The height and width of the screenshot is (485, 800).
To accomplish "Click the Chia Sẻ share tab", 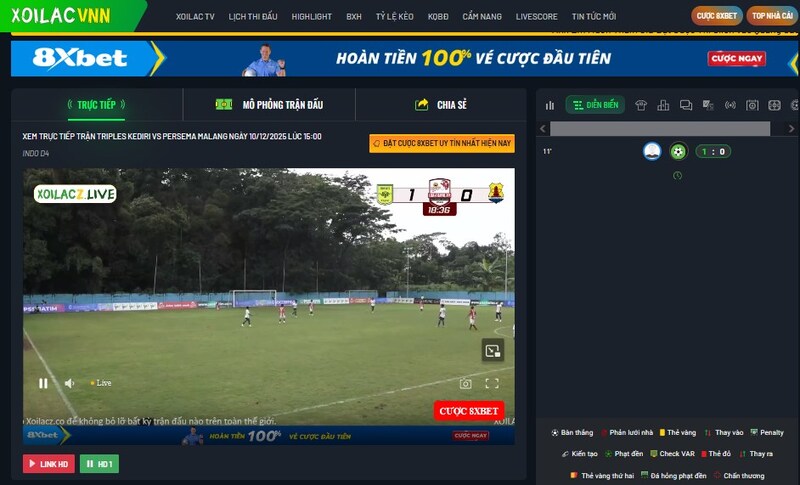I will coord(440,105).
